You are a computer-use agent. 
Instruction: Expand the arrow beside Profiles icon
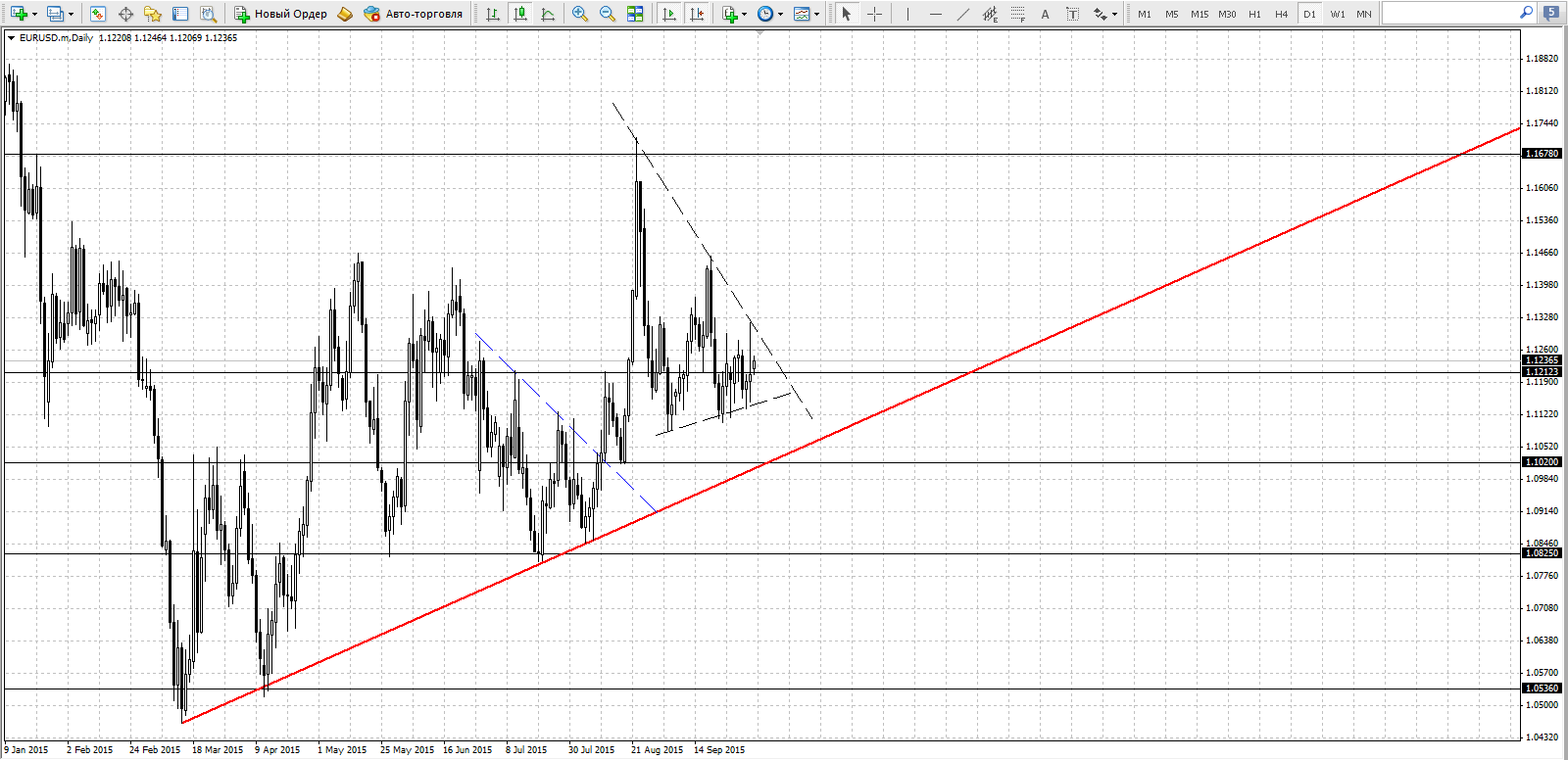[x=71, y=14]
